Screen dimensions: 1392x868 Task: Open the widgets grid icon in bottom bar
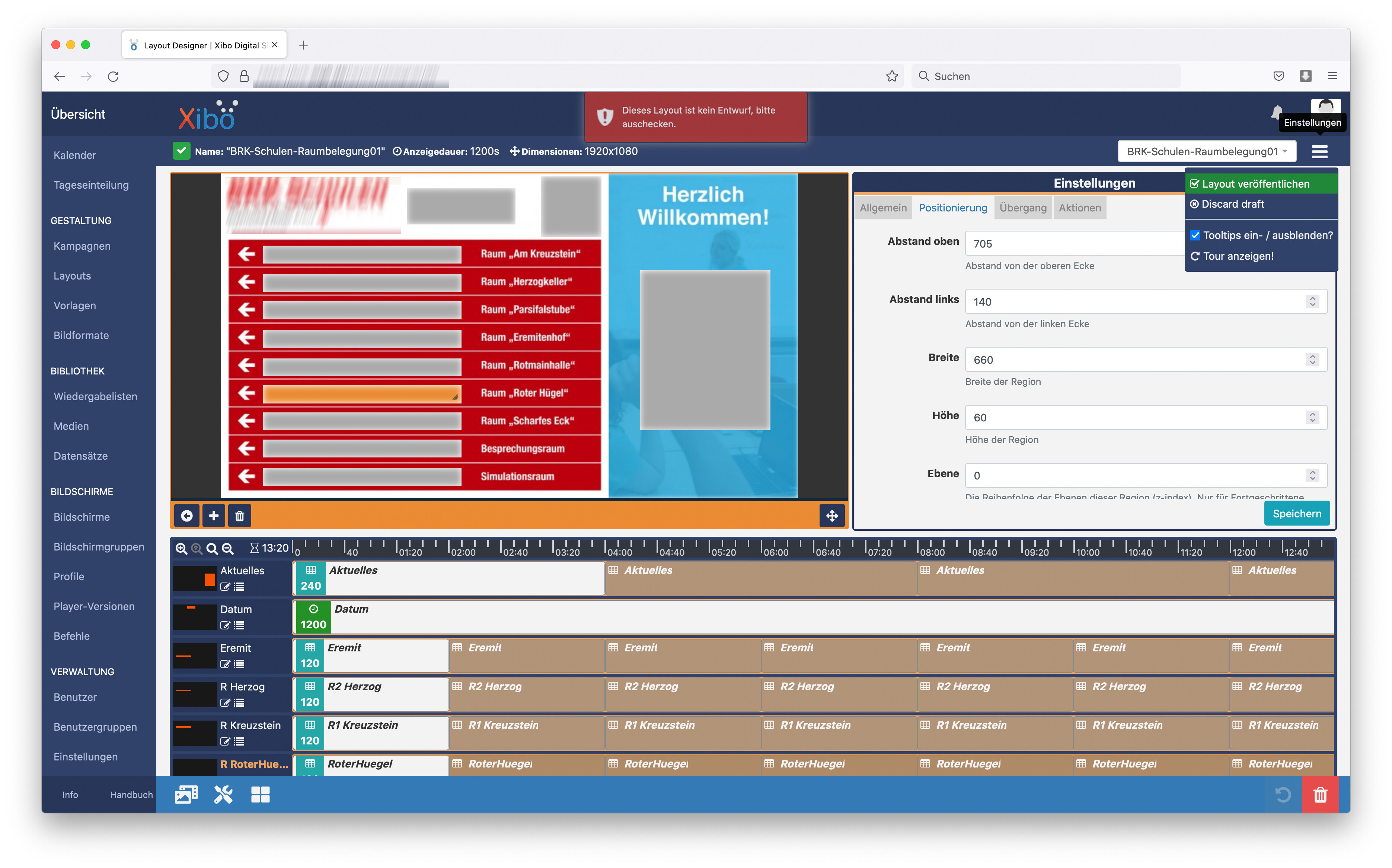261,795
